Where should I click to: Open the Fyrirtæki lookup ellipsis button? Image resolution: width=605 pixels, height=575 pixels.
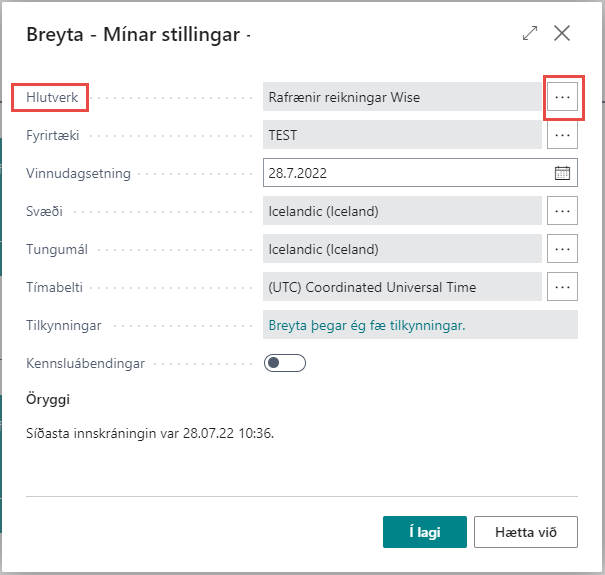click(563, 135)
